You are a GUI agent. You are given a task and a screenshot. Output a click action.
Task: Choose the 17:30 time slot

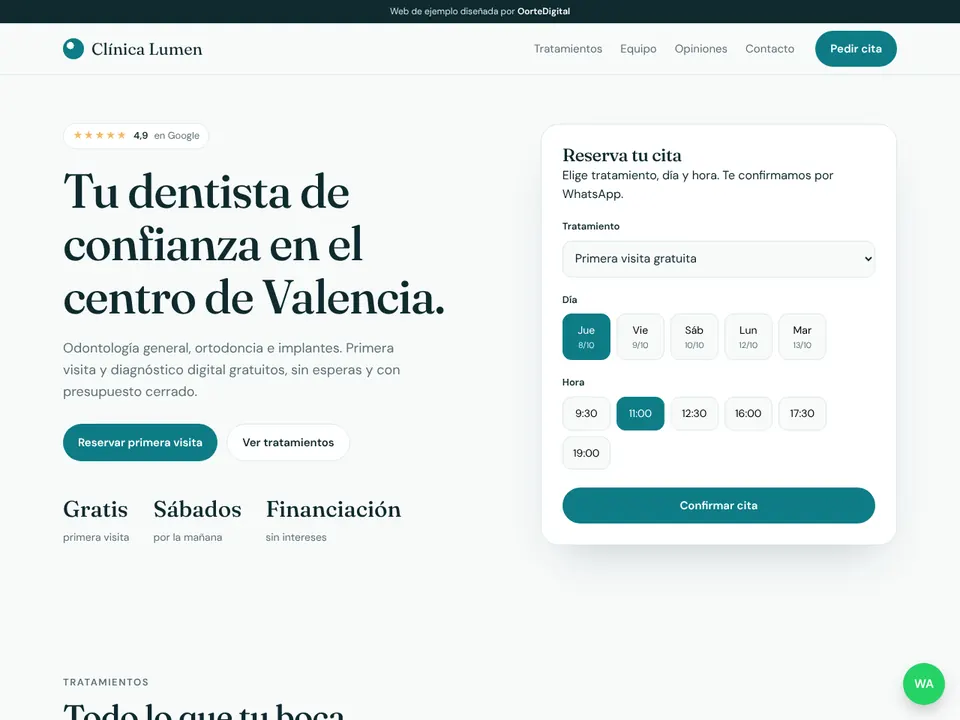pyautogui.click(x=802, y=414)
